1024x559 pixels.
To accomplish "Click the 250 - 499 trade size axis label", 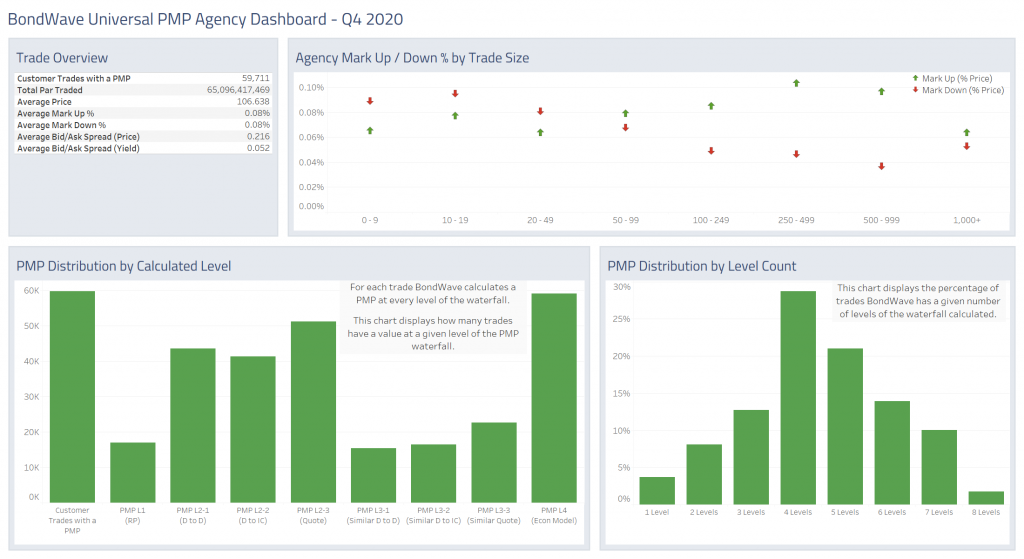I will point(796,220).
